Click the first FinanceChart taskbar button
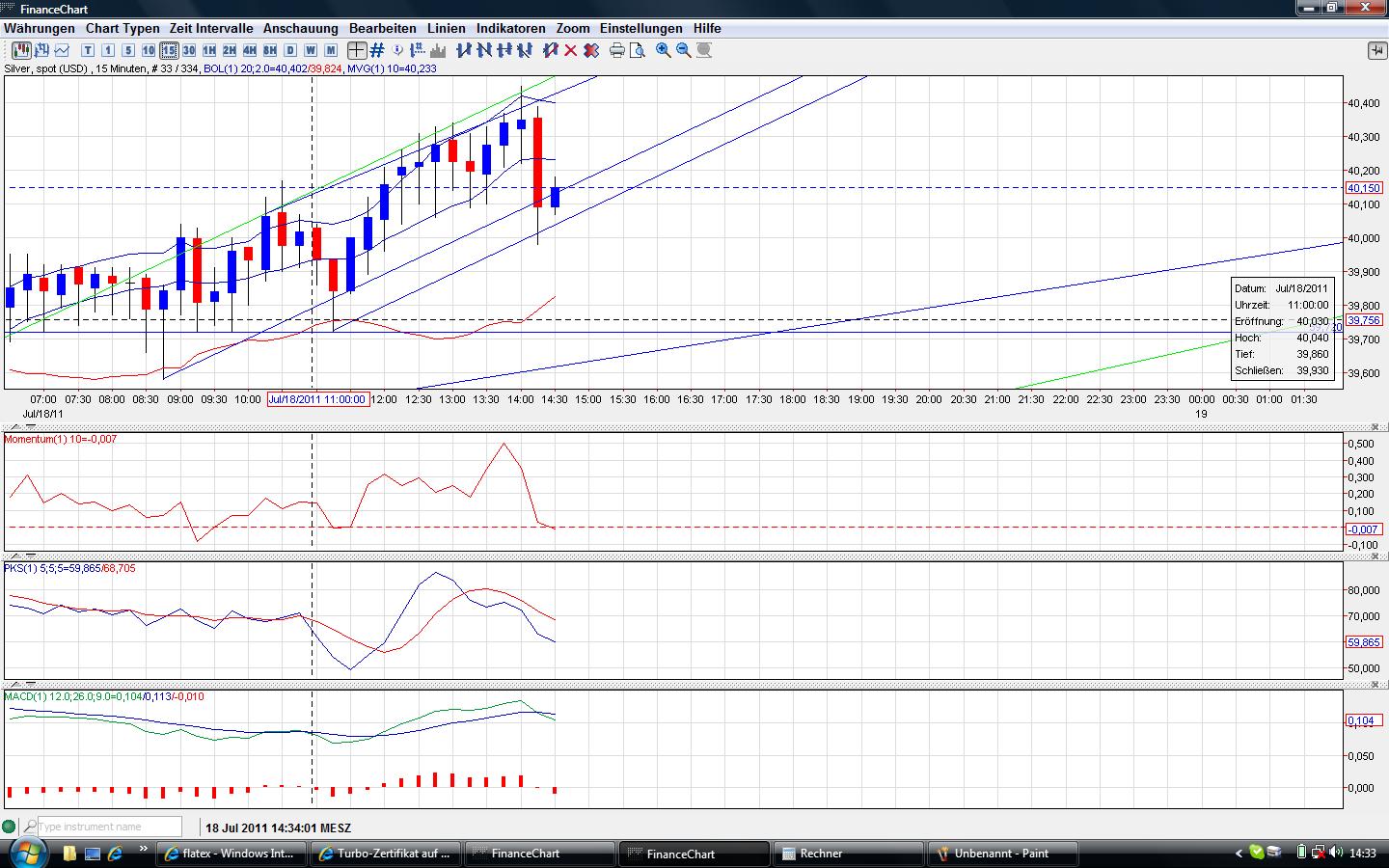 (x=540, y=854)
